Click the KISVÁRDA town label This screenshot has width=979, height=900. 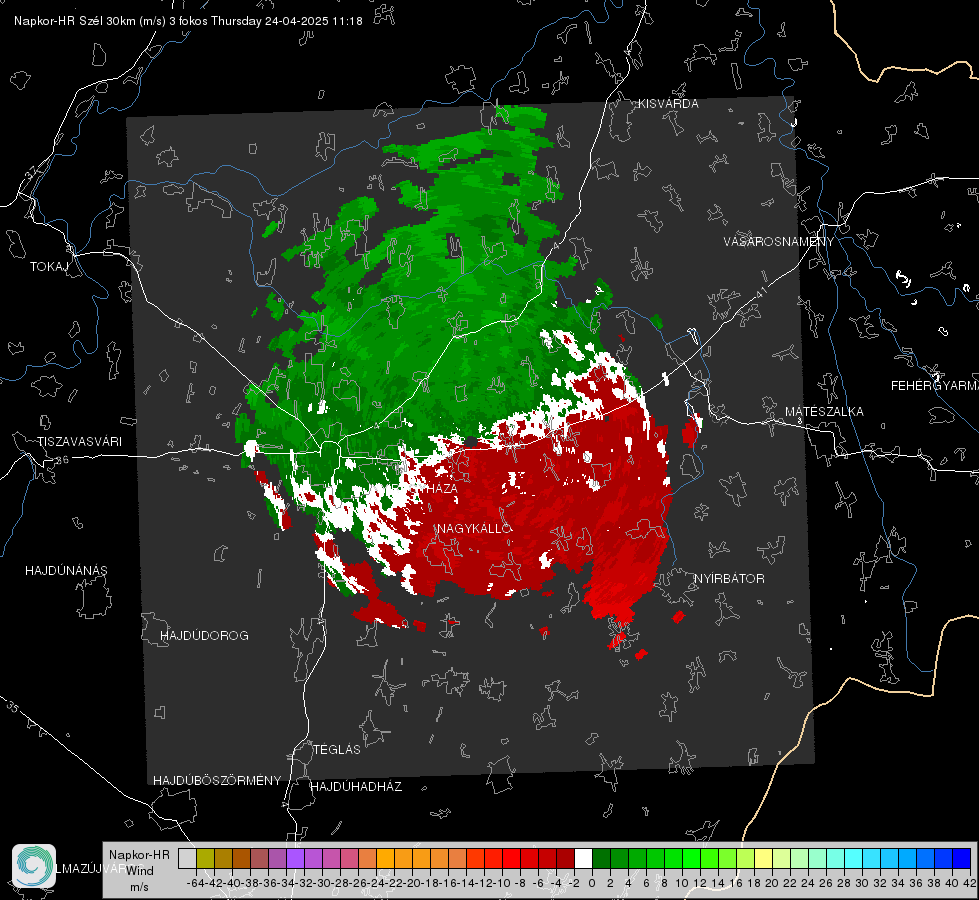pyautogui.click(x=668, y=104)
